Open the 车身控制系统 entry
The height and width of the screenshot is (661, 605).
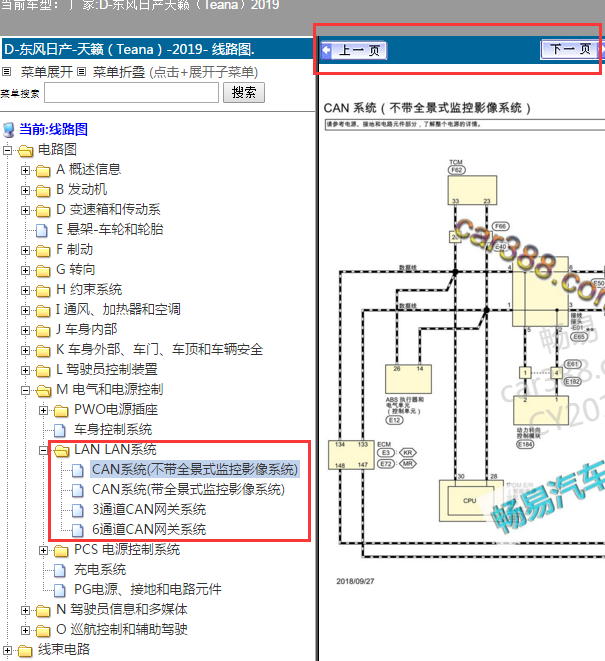click(x=113, y=430)
